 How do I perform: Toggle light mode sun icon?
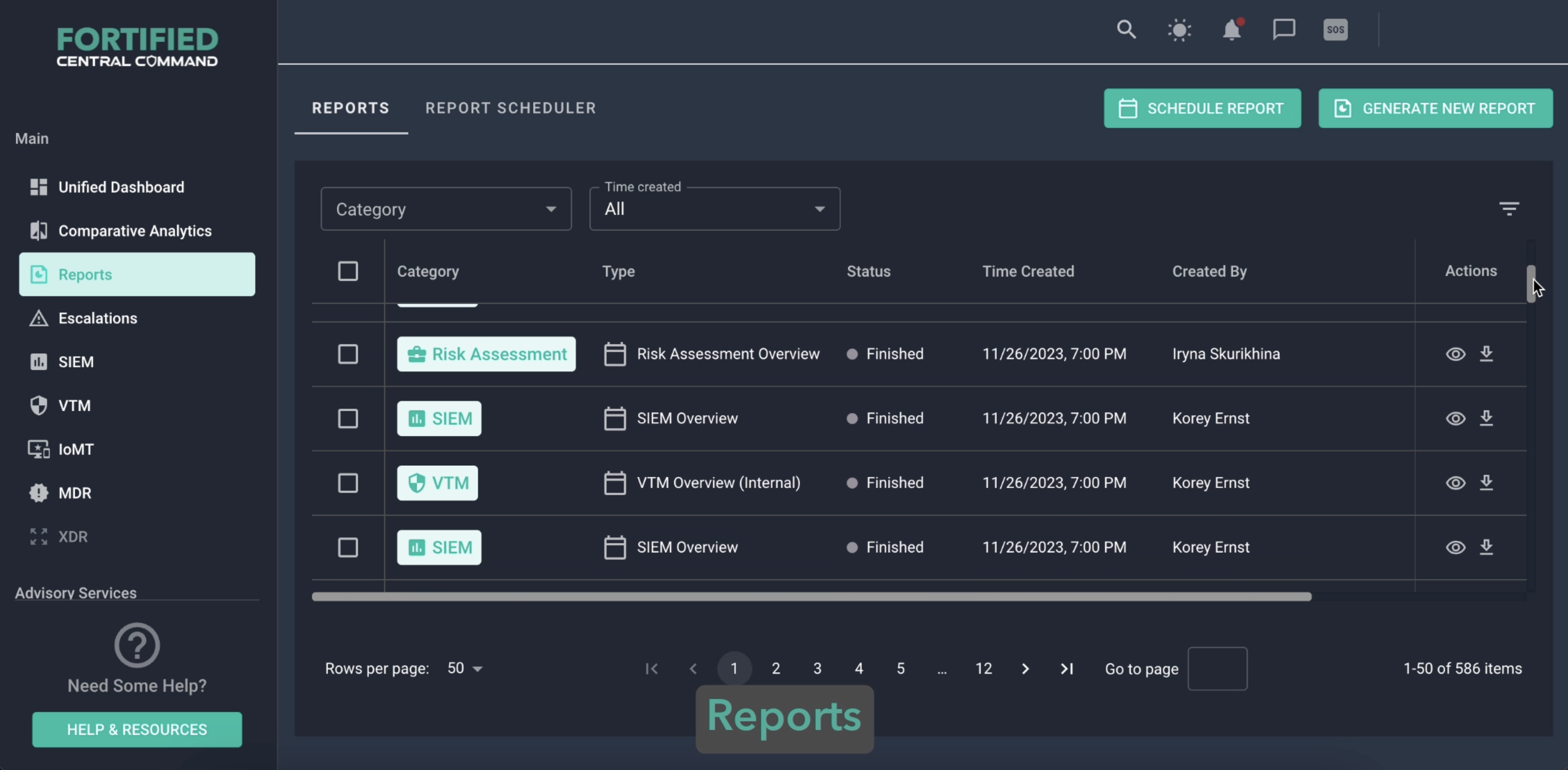point(1179,29)
